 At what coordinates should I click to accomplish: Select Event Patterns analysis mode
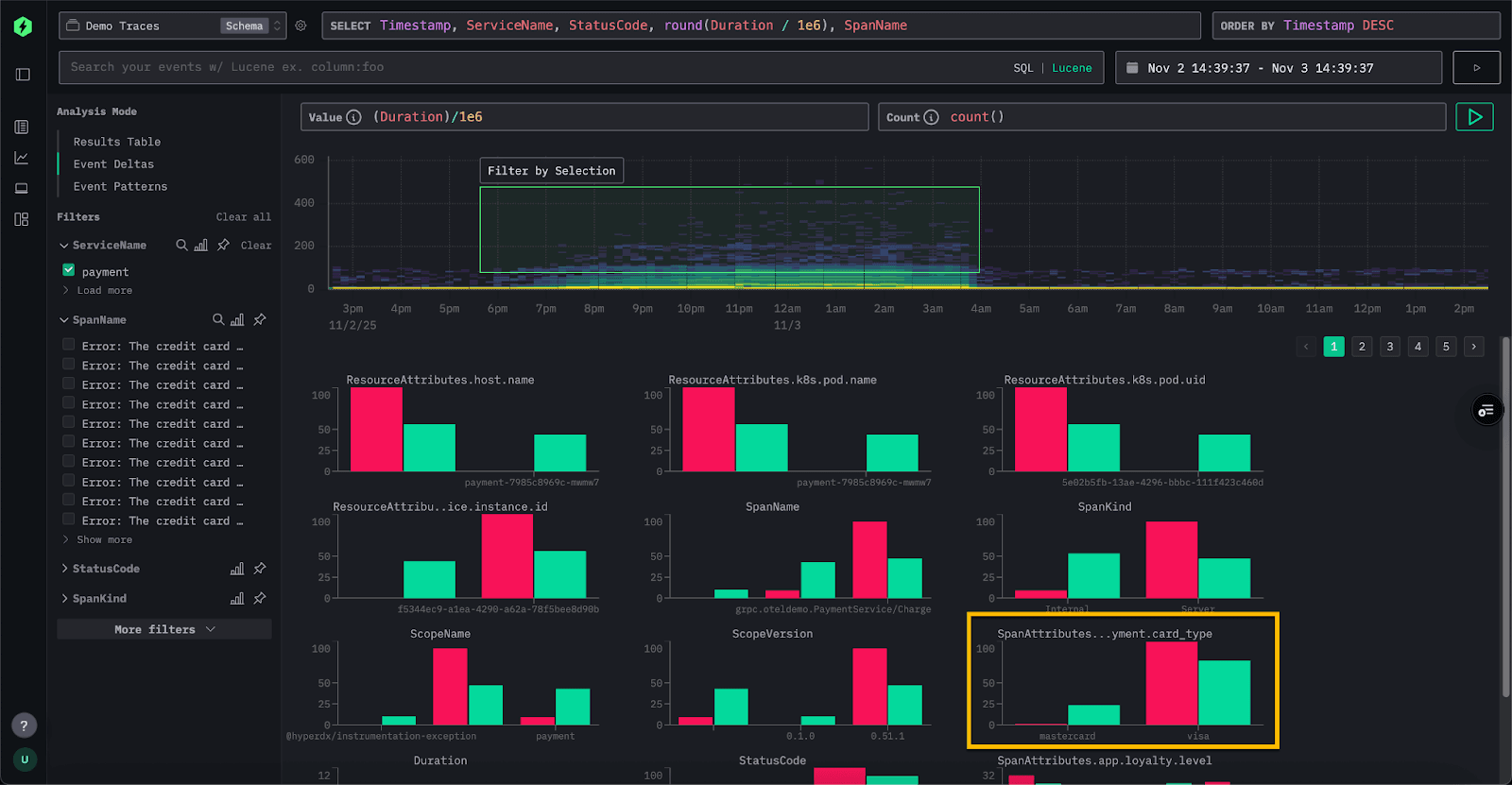point(120,187)
